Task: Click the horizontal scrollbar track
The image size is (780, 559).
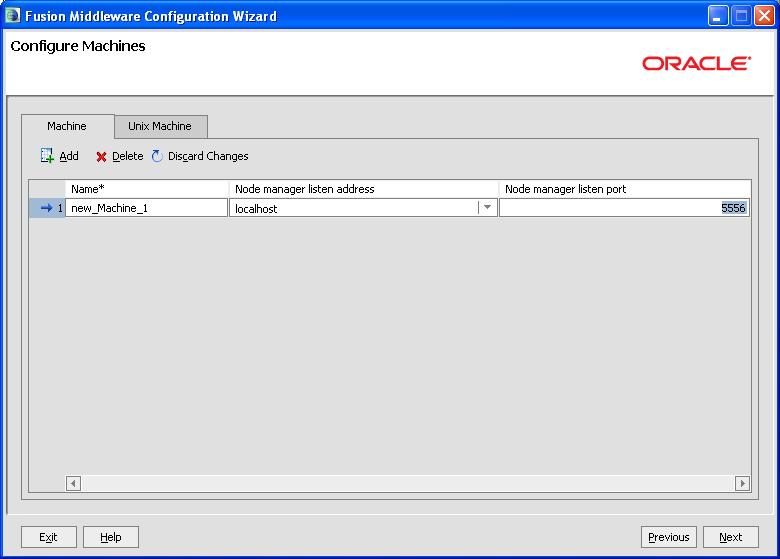Action: (408, 483)
